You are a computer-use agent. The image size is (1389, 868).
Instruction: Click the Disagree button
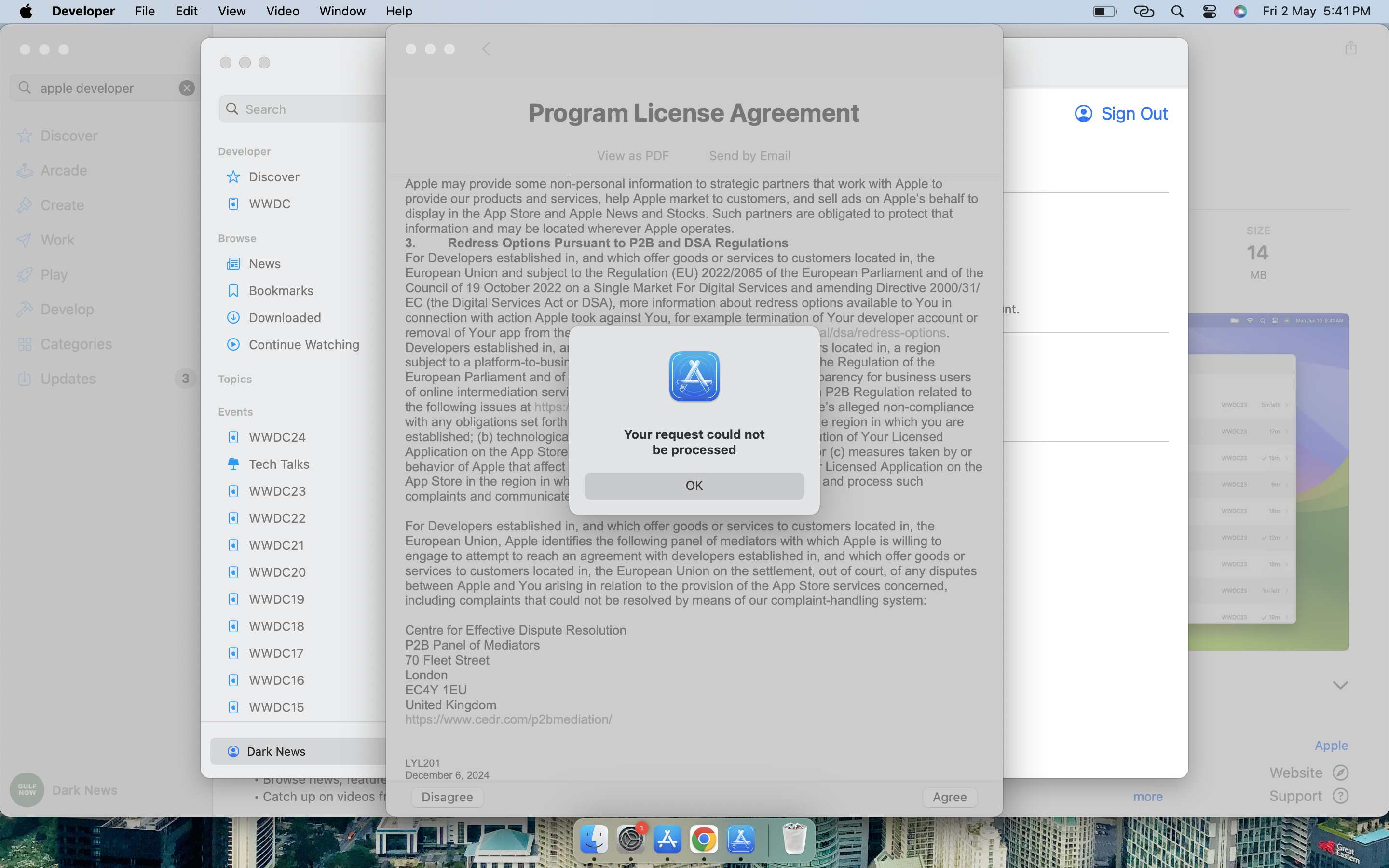click(447, 797)
